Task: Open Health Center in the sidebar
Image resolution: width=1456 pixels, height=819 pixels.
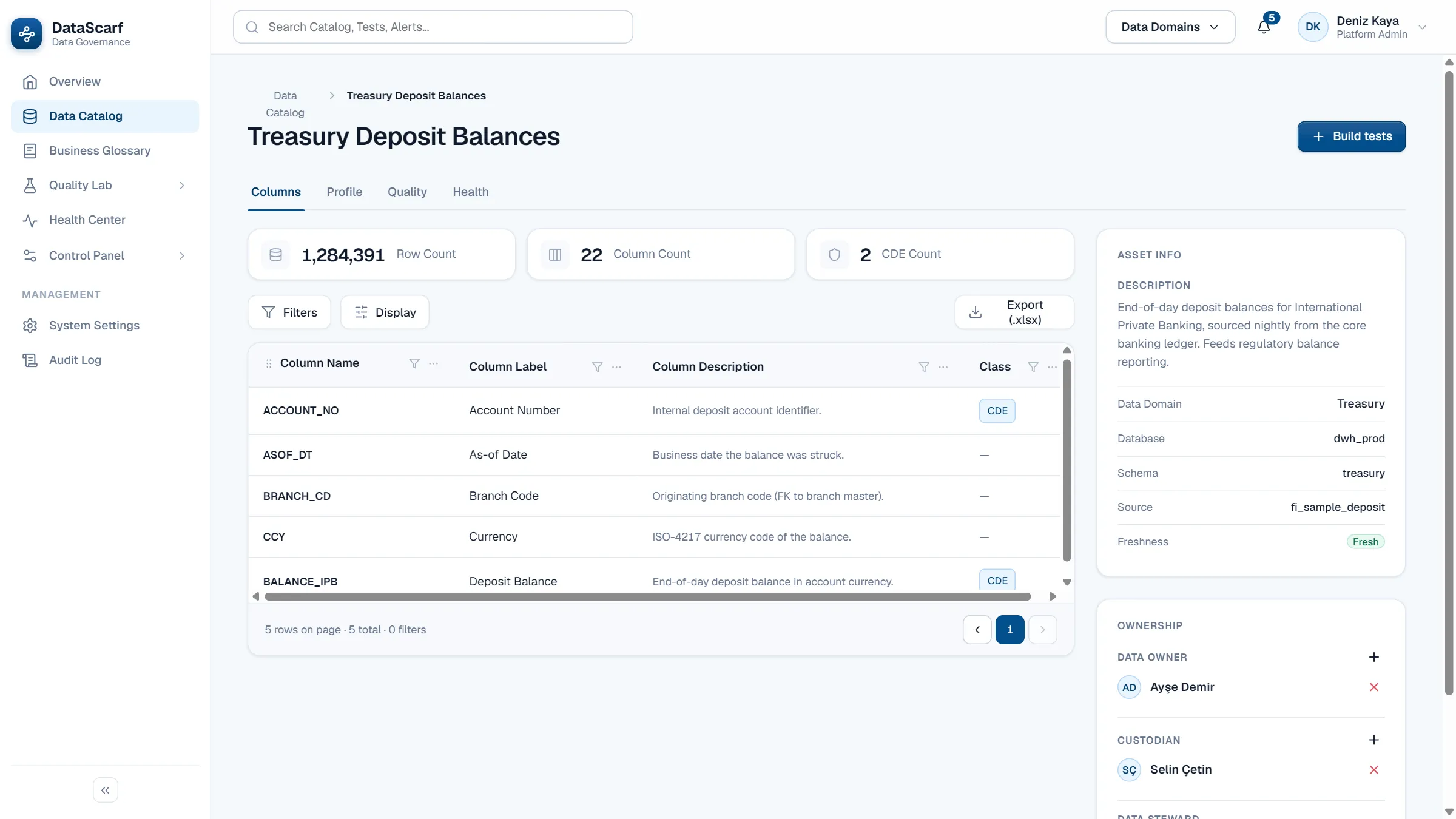Action: coord(105,220)
